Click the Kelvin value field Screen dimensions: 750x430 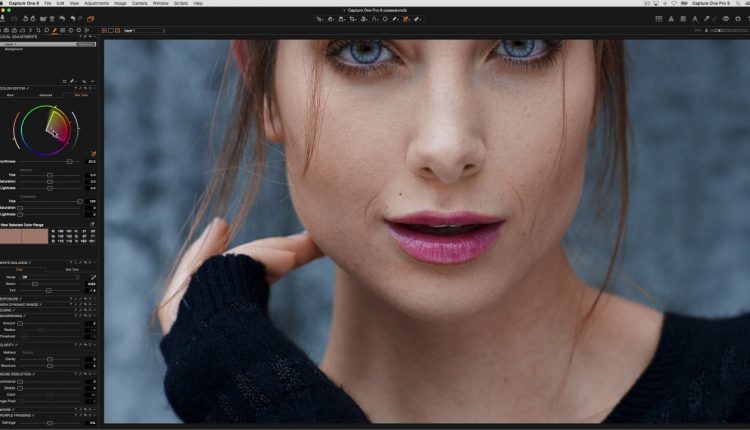click(x=91, y=284)
